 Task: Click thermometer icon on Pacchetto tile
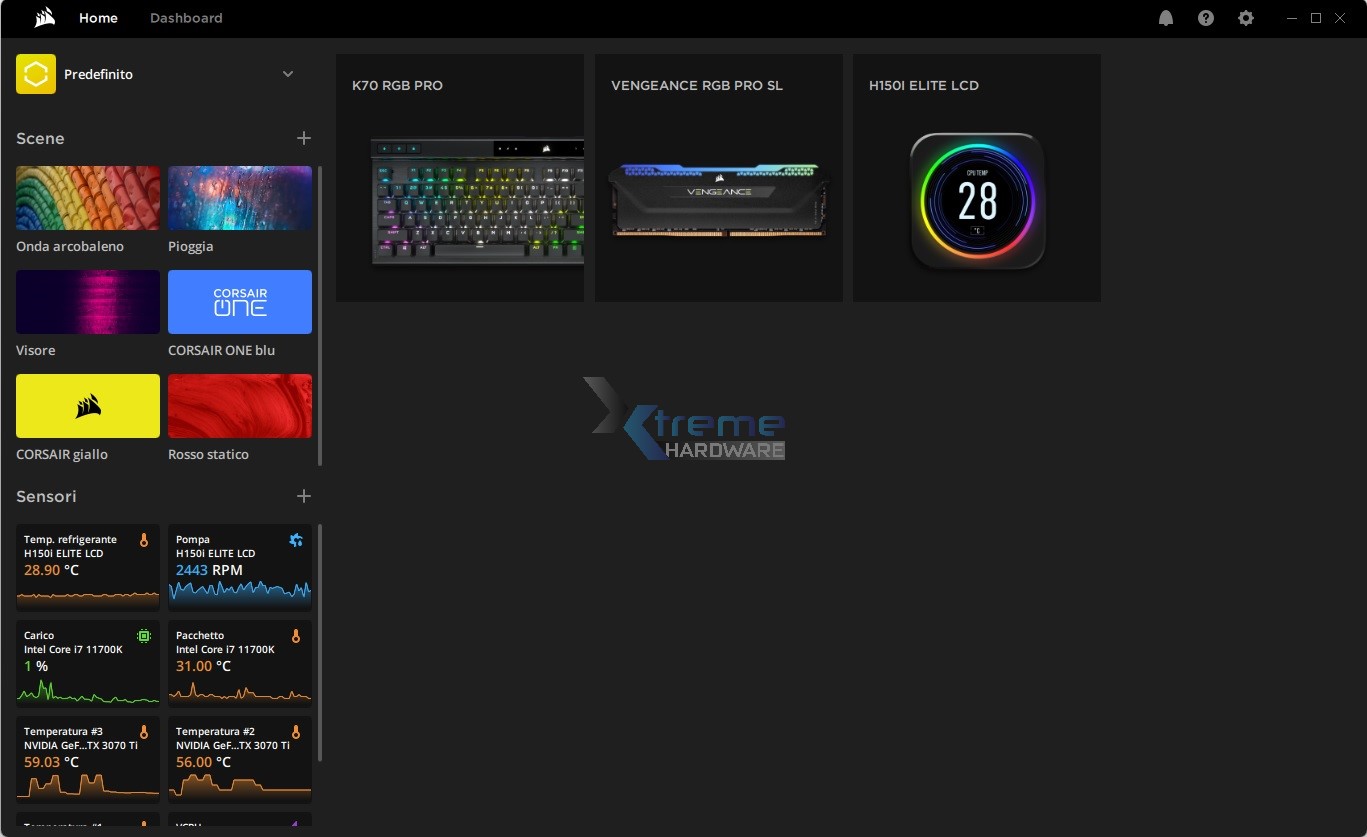click(x=295, y=635)
